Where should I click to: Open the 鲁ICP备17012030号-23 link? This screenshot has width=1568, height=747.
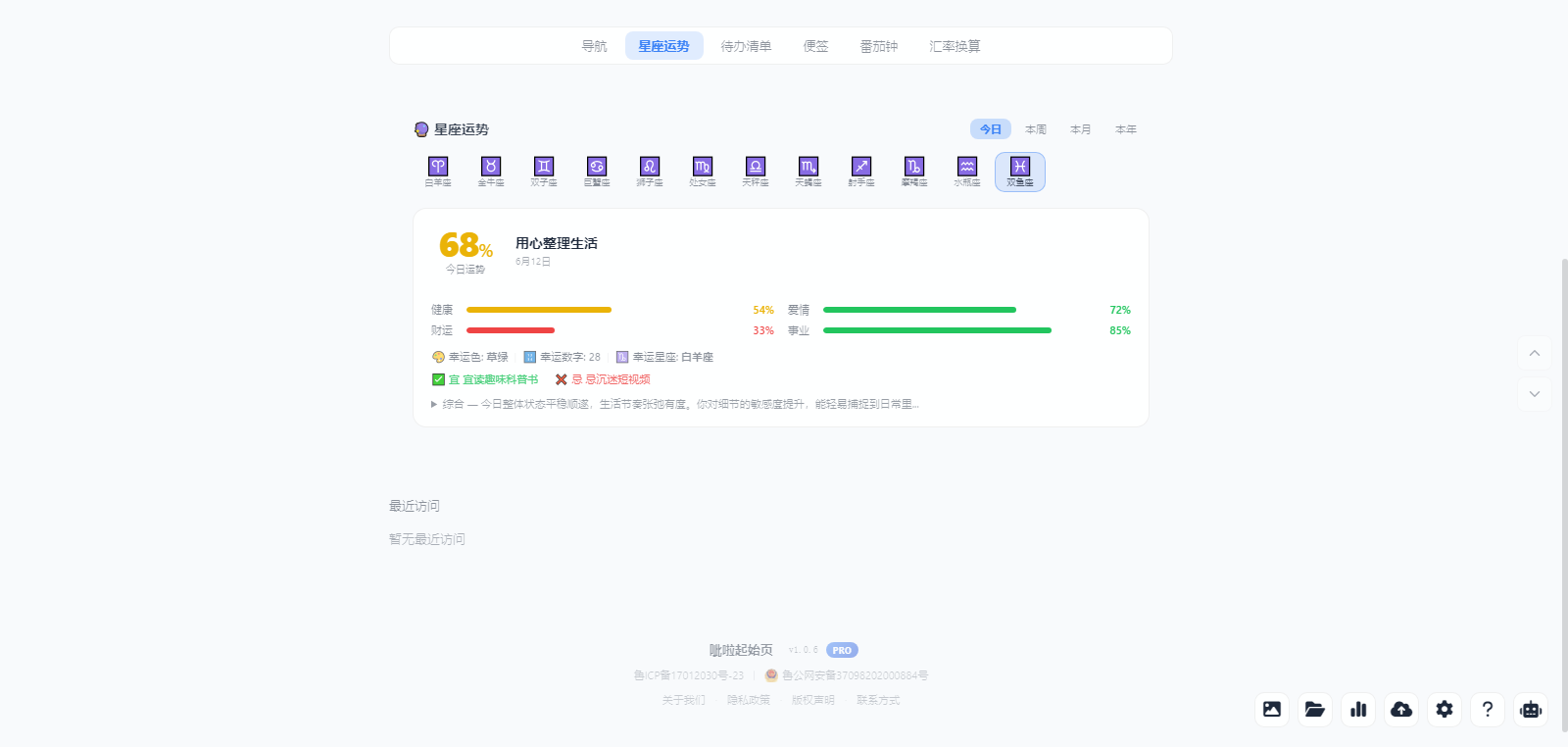(689, 675)
